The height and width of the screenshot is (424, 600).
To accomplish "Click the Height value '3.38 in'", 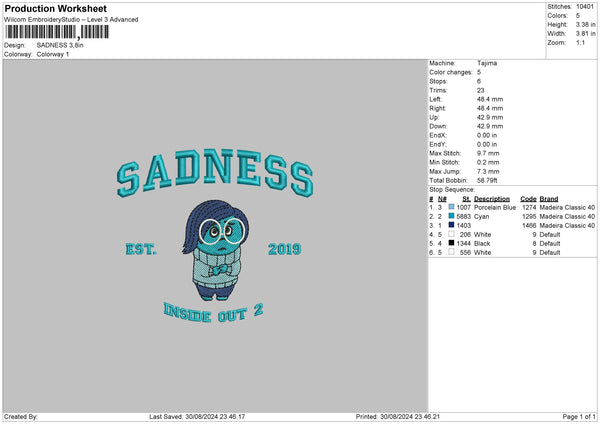I will (585, 24).
